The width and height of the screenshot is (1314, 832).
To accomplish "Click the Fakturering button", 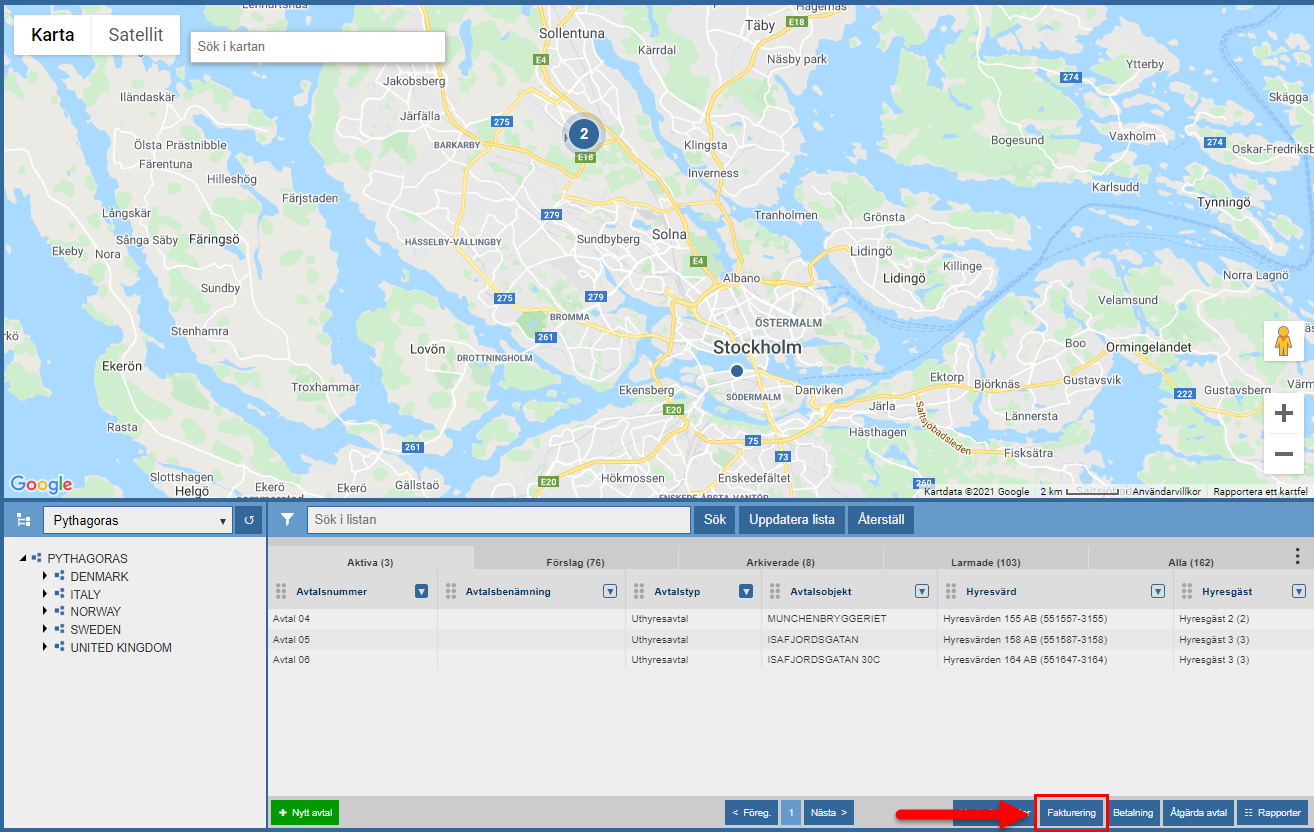I will click(1070, 813).
